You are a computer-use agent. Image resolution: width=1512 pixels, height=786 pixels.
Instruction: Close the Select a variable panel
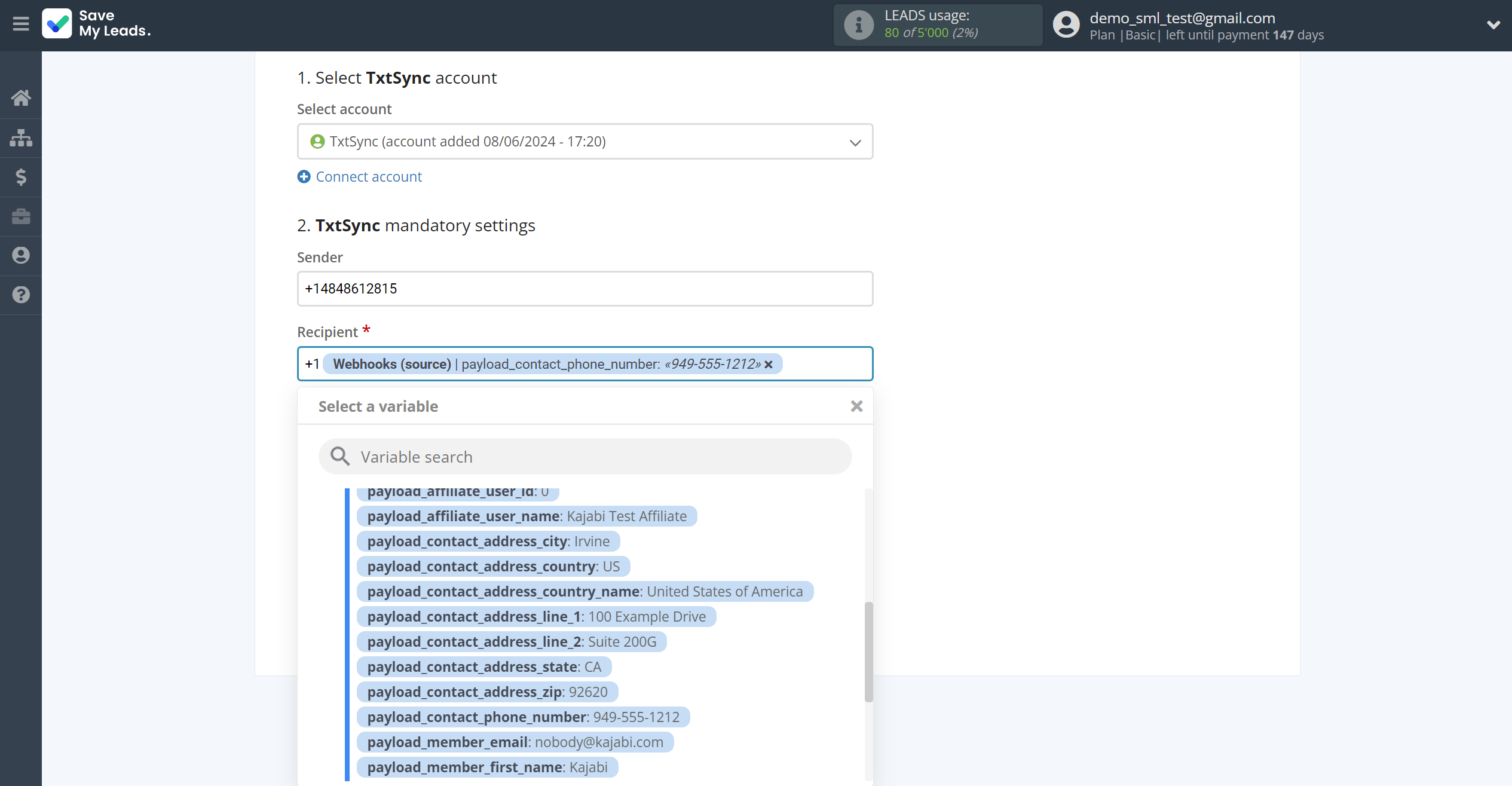pyautogui.click(x=856, y=406)
